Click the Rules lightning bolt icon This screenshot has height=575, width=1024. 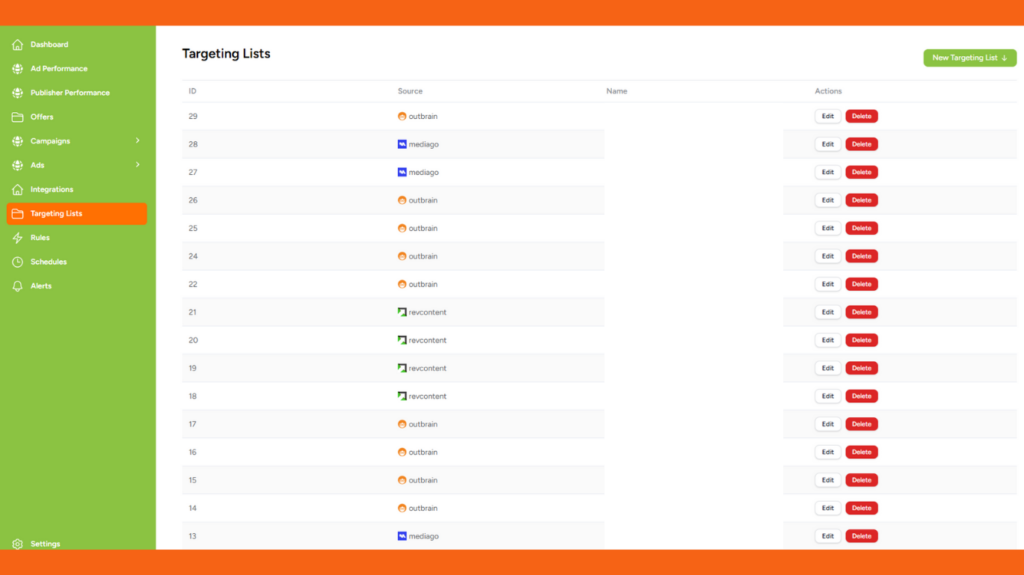tap(17, 238)
